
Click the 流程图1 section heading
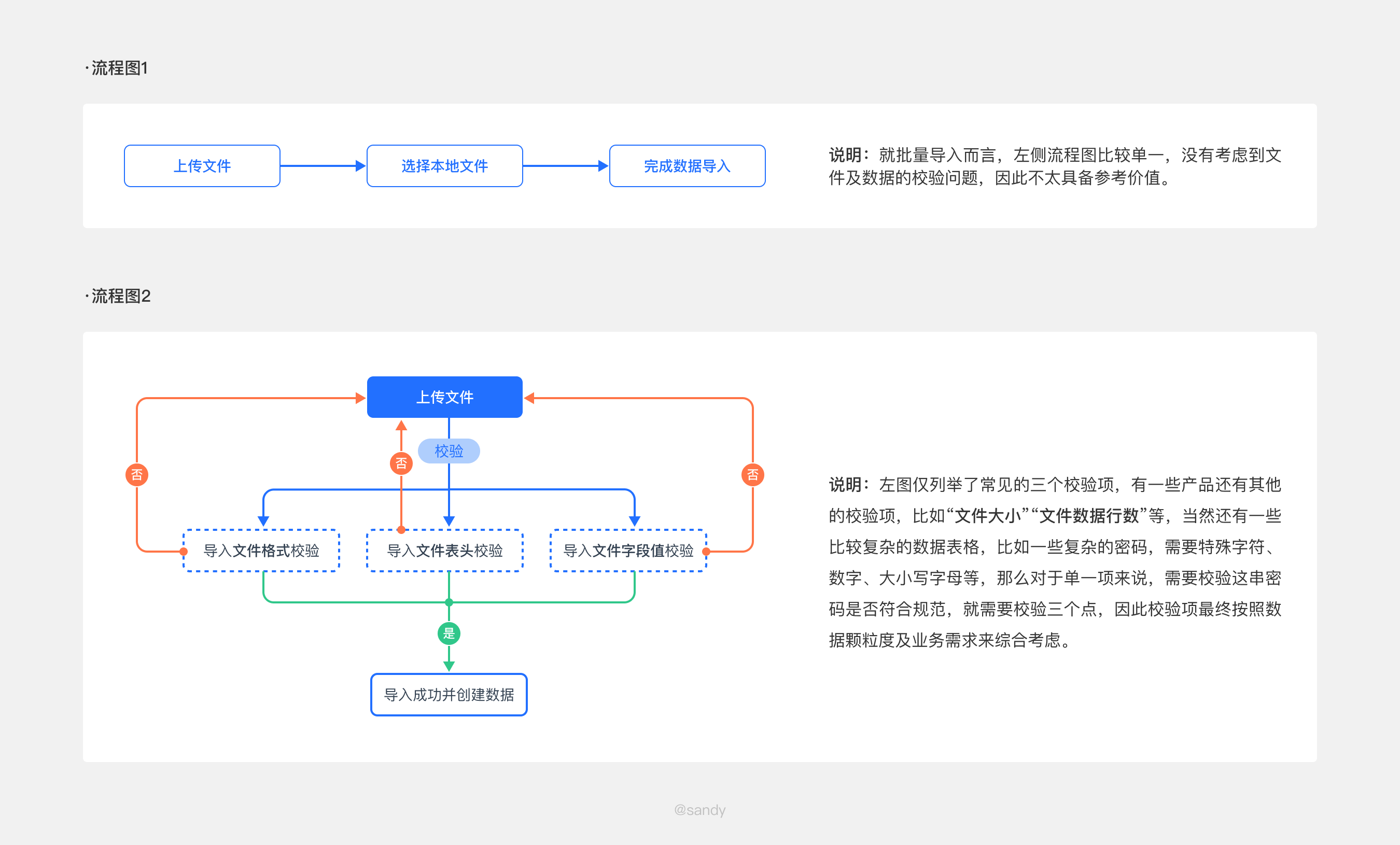click(119, 68)
